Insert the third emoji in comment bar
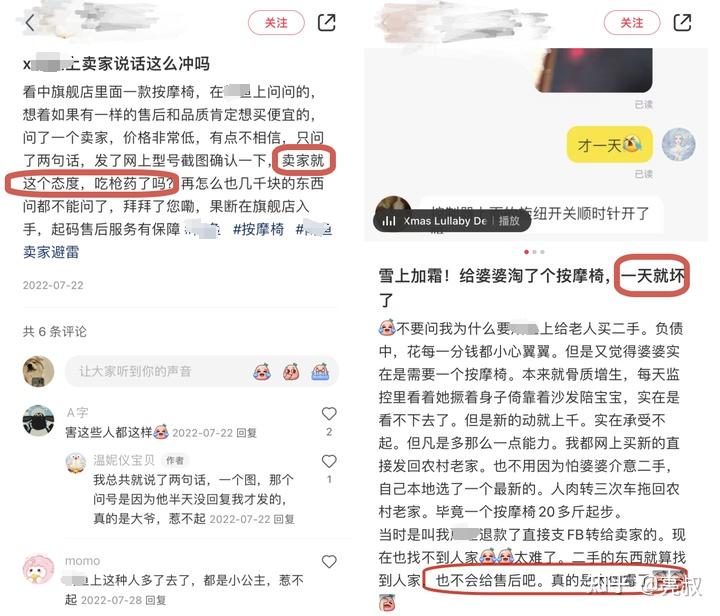This screenshot has width=720, height=616. coord(321,372)
